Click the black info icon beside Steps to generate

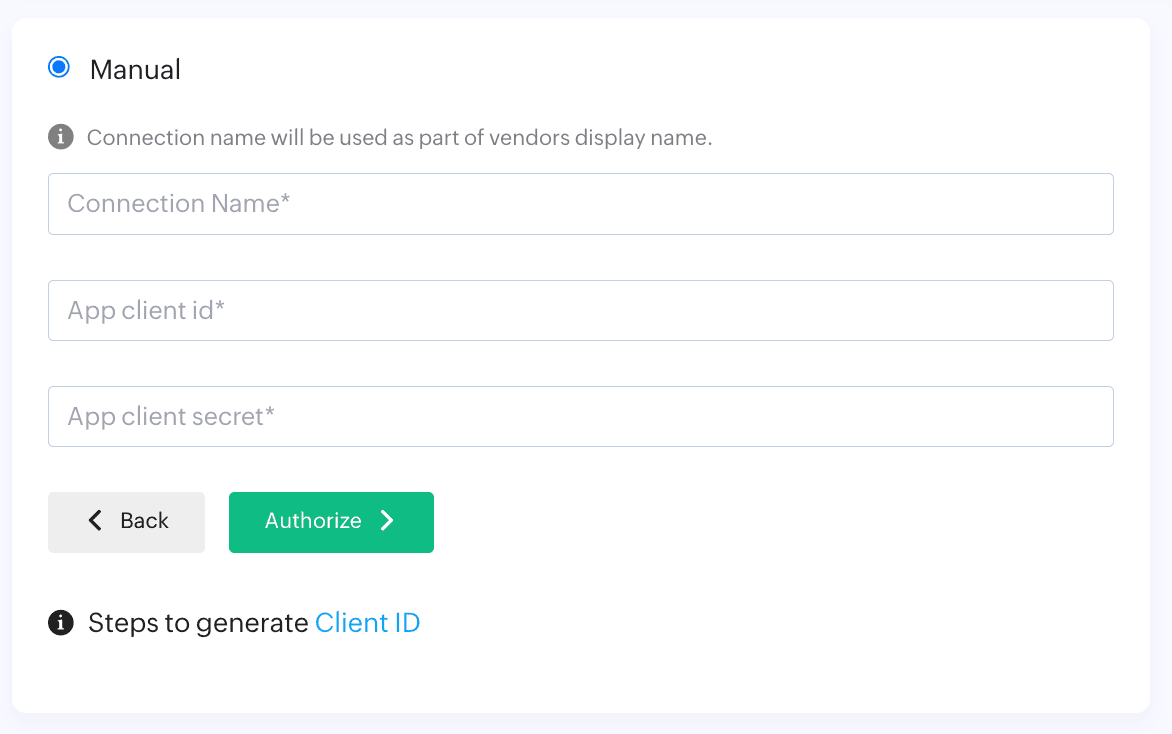61,623
